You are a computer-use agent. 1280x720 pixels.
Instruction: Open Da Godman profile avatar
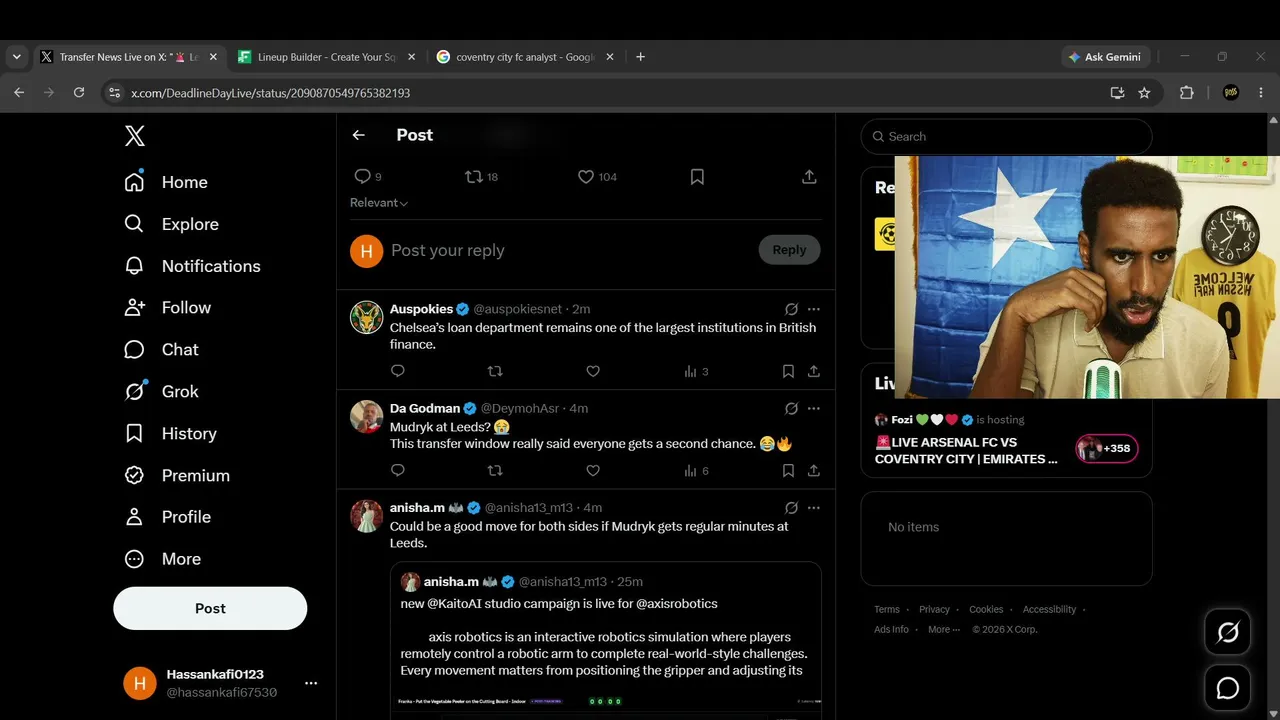click(367, 417)
